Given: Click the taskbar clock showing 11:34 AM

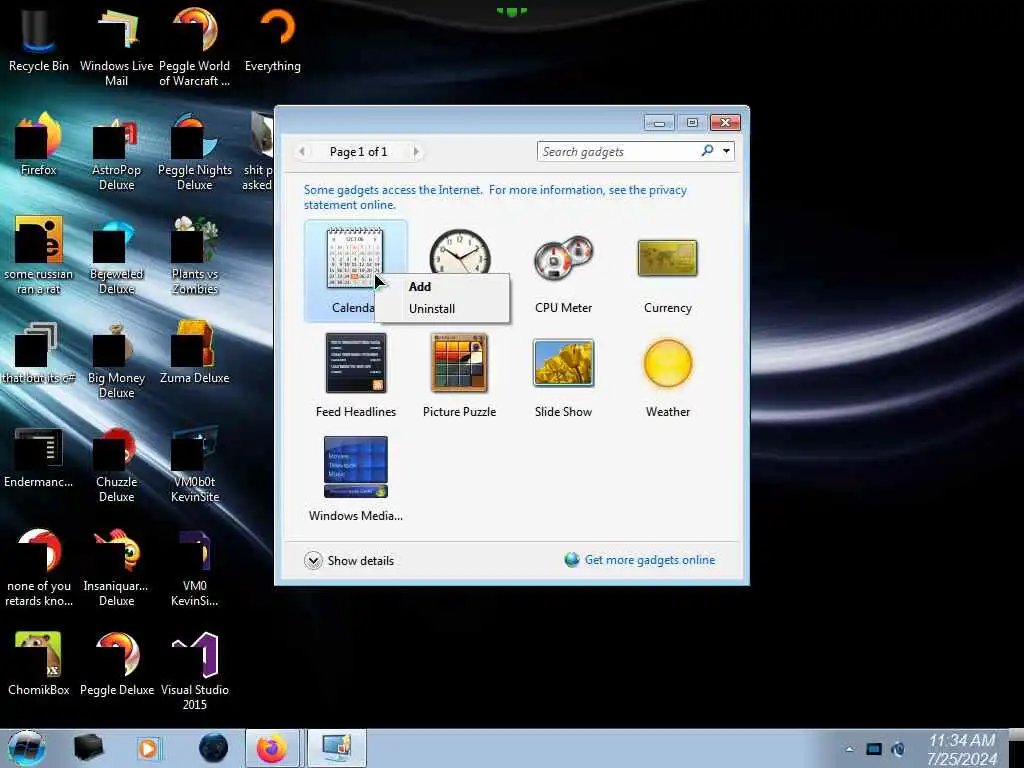Looking at the screenshot, I should click(x=962, y=749).
